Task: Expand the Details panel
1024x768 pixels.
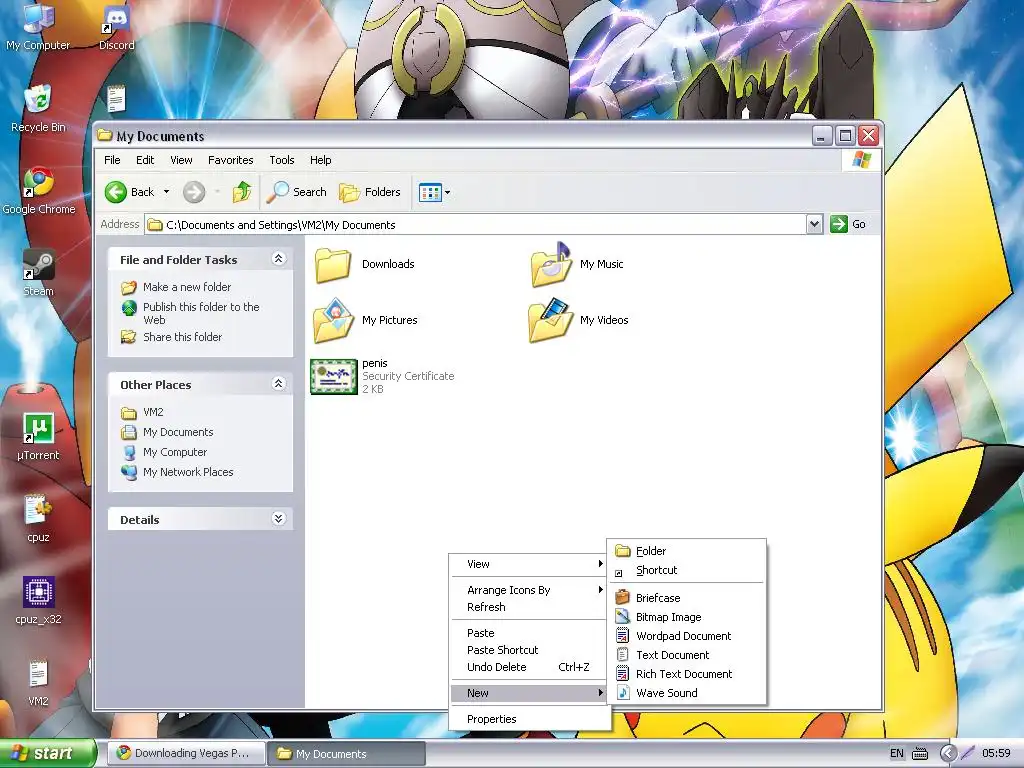Action: 278,519
